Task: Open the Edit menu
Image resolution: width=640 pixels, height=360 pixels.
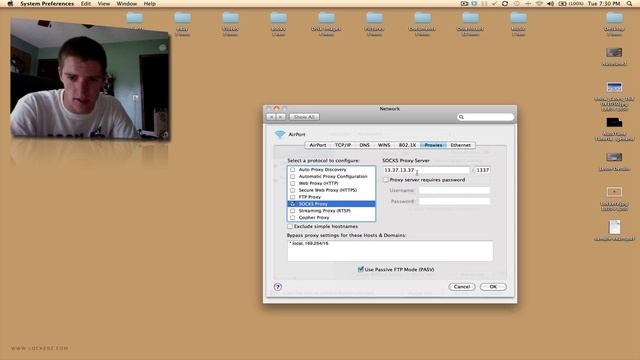Action: point(86,4)
